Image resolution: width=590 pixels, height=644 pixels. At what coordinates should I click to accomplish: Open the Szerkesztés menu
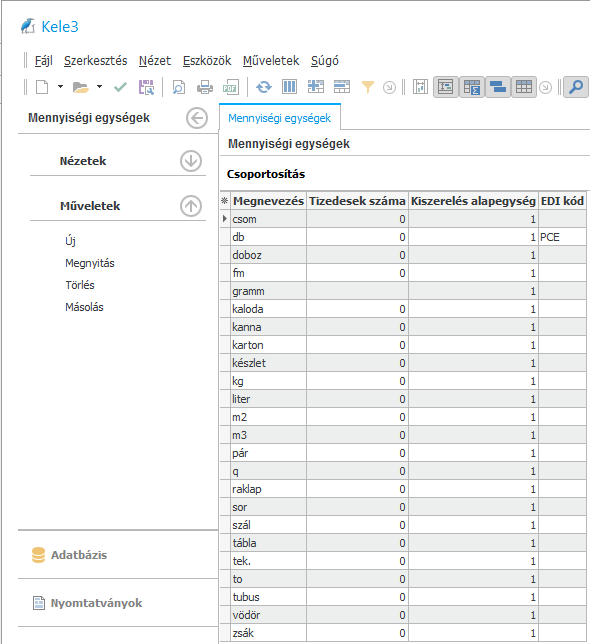pos(96,61)
